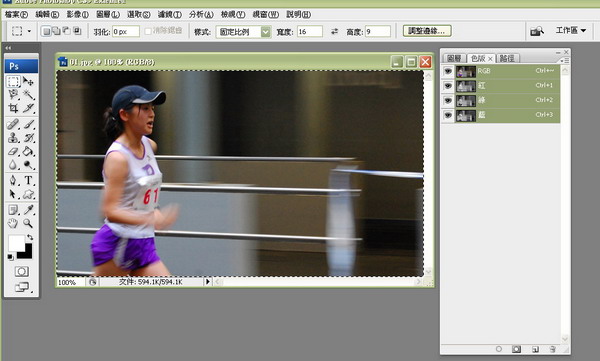
Task: Select the Eyedropper tool
Action: [x=28, y=210]
